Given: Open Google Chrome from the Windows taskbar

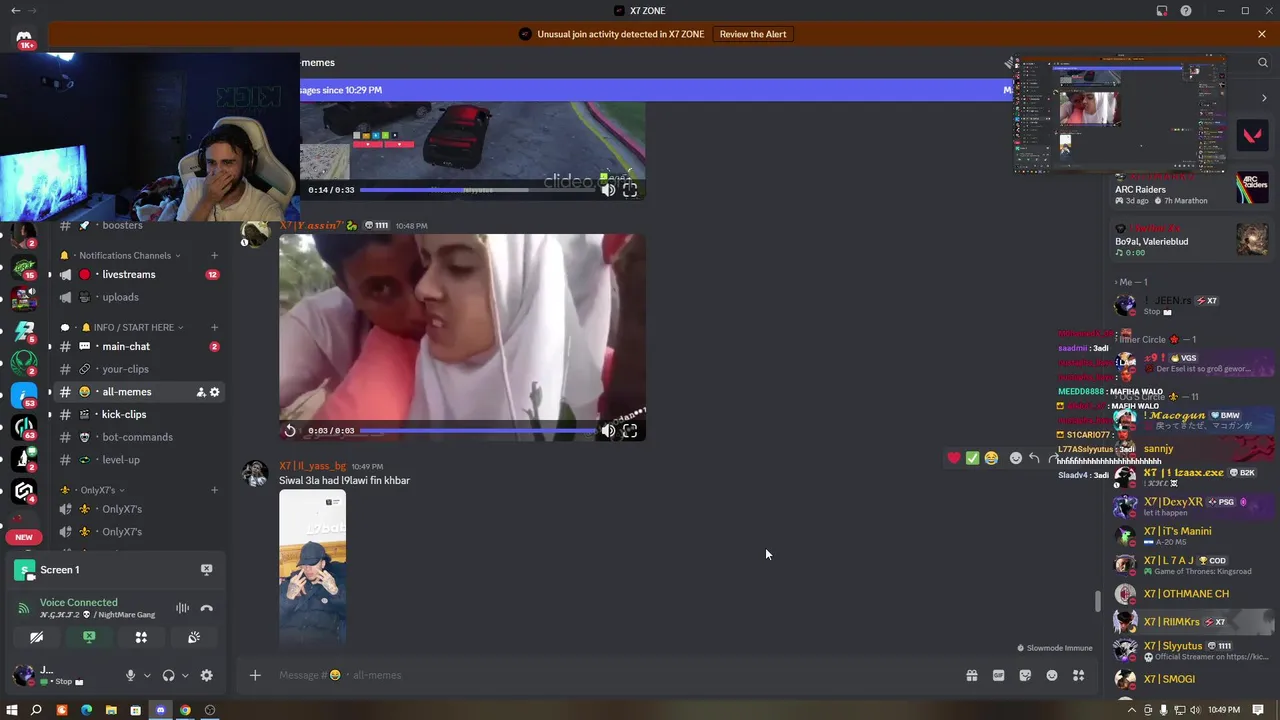Looking at the screenshot, I should tap(185, 710).
